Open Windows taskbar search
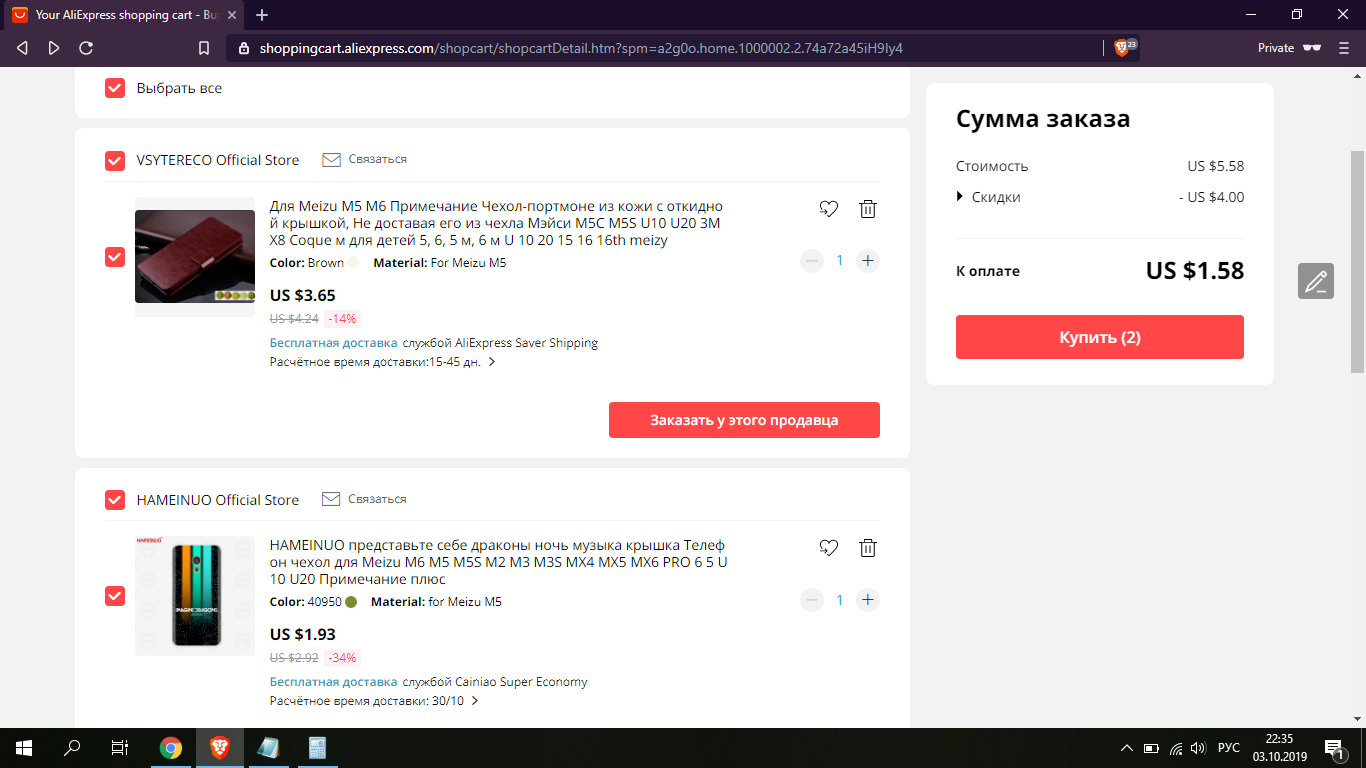1366x768 pixels. [x=72, y=748]
